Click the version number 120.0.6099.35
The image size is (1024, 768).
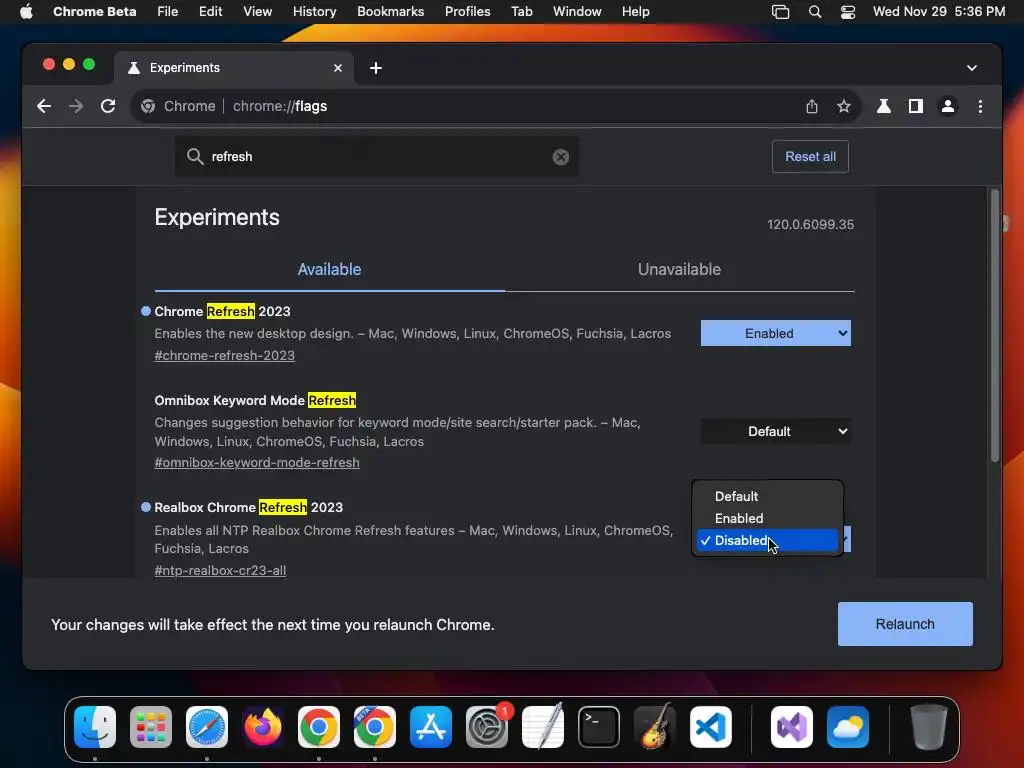(x=810, y=224)
